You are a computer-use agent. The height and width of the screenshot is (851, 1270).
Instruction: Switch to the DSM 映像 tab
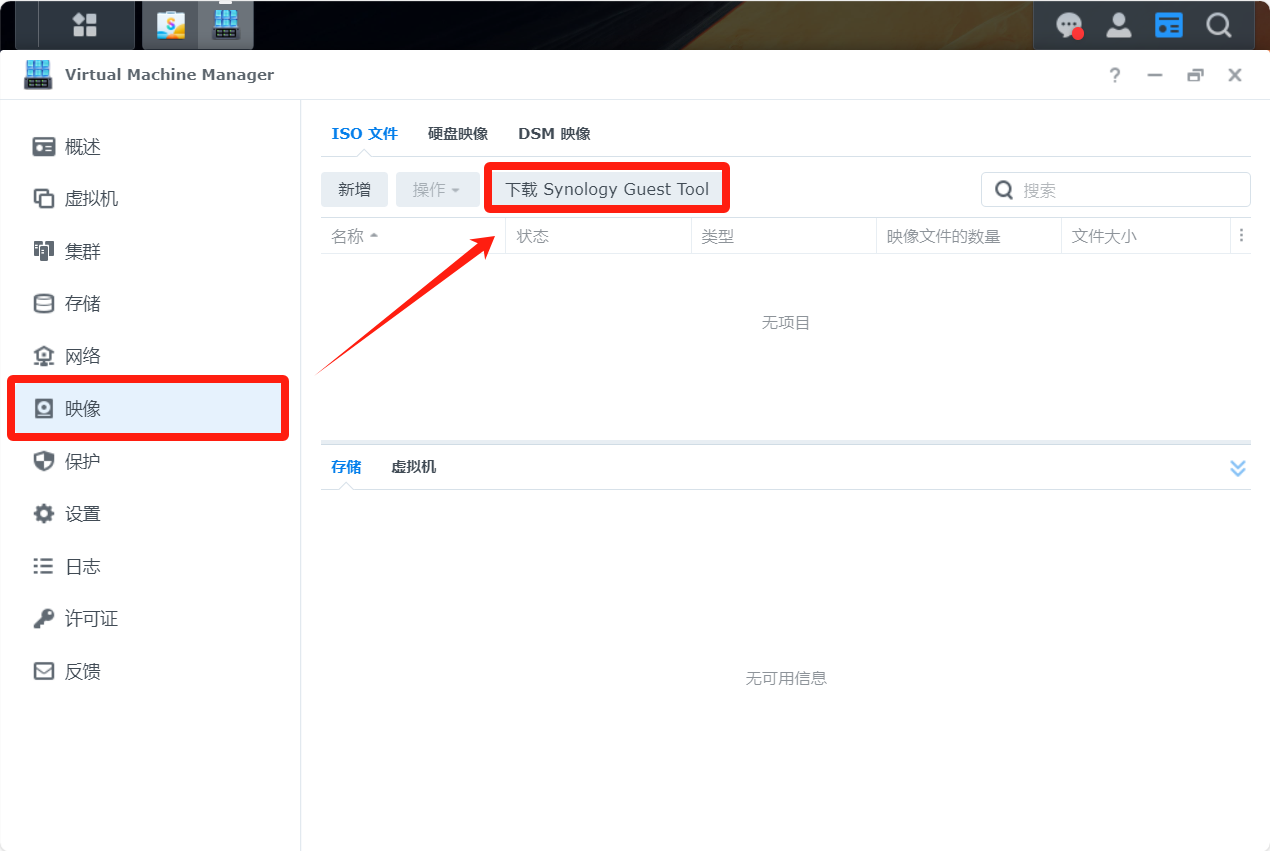pos(554,134)
